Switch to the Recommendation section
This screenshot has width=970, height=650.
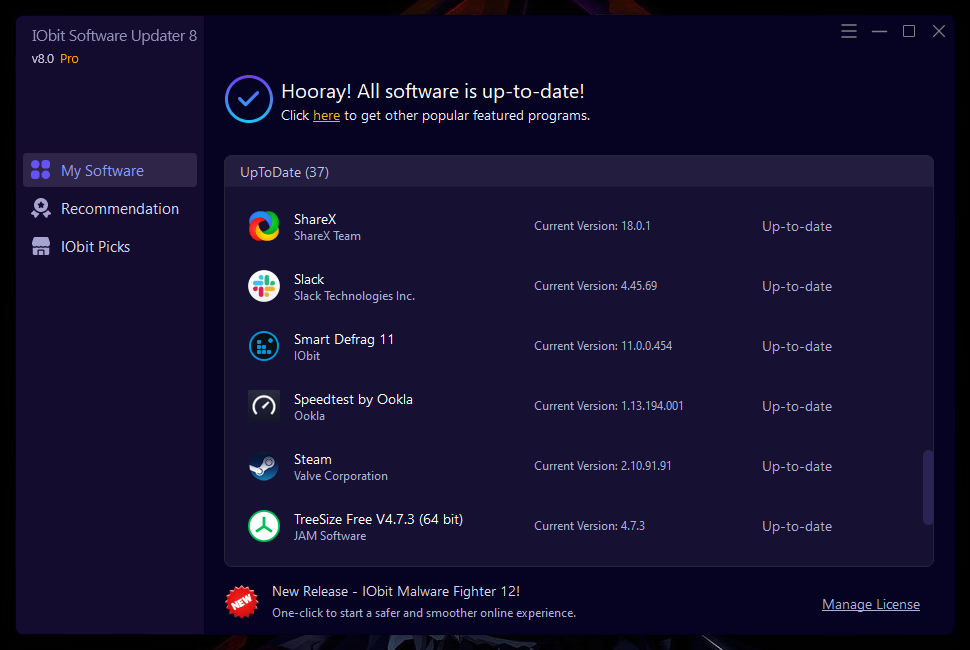pos(110,208)
